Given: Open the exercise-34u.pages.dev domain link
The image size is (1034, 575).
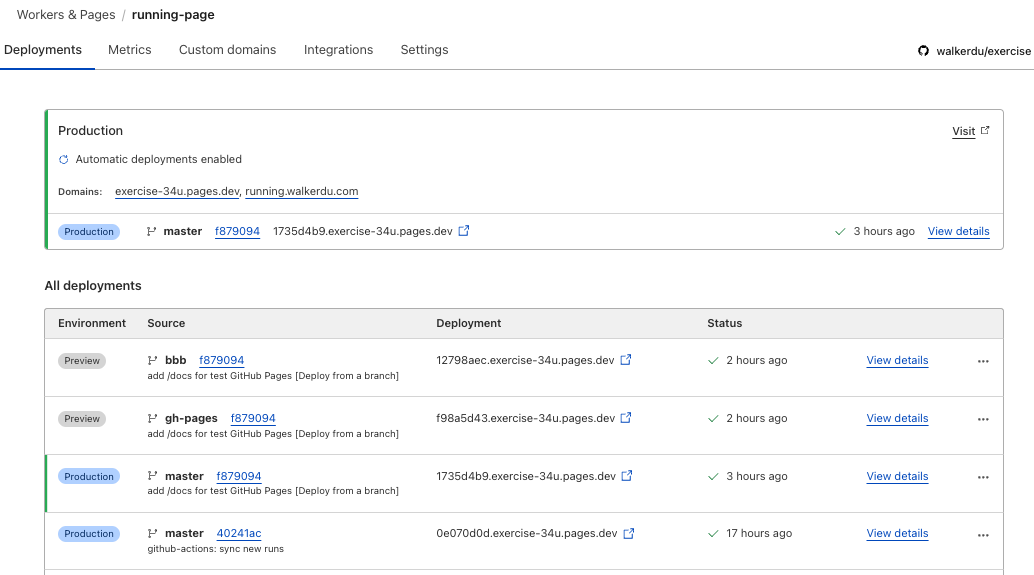Looking at the screenshot, I should 177,191.
